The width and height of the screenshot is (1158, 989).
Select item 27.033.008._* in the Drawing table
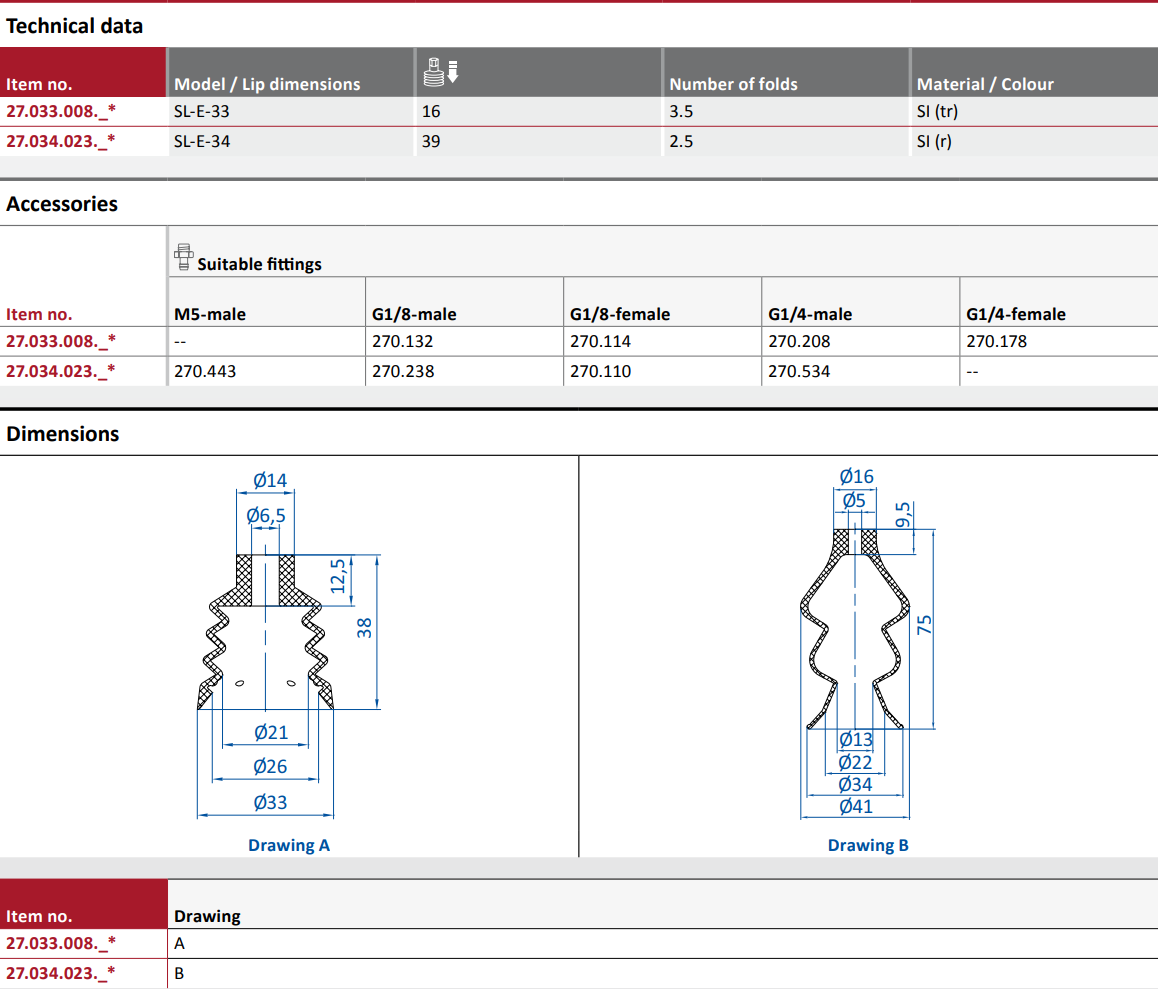[x=61, y=943]
